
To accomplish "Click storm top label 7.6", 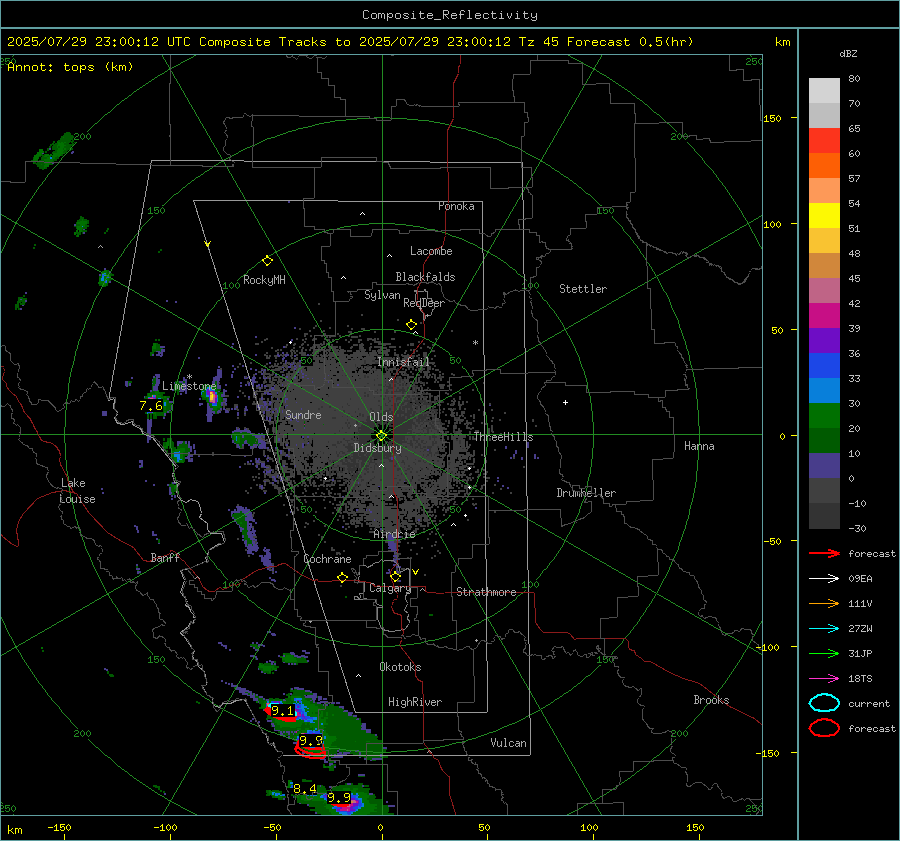I will (x=151, y=406).
